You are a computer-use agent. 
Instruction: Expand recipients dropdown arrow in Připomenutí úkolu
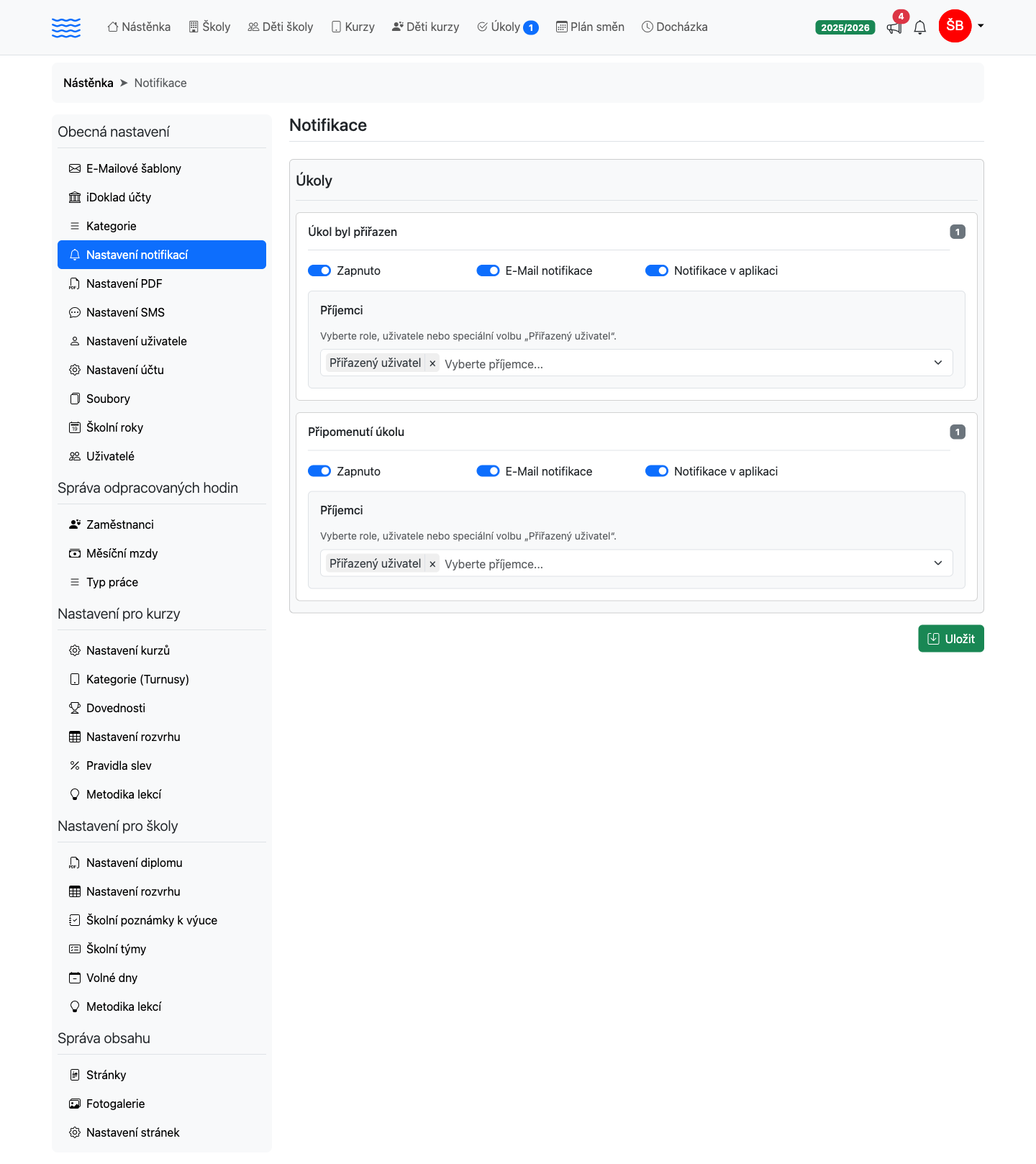pyautogui.click(x=938, y=563)
